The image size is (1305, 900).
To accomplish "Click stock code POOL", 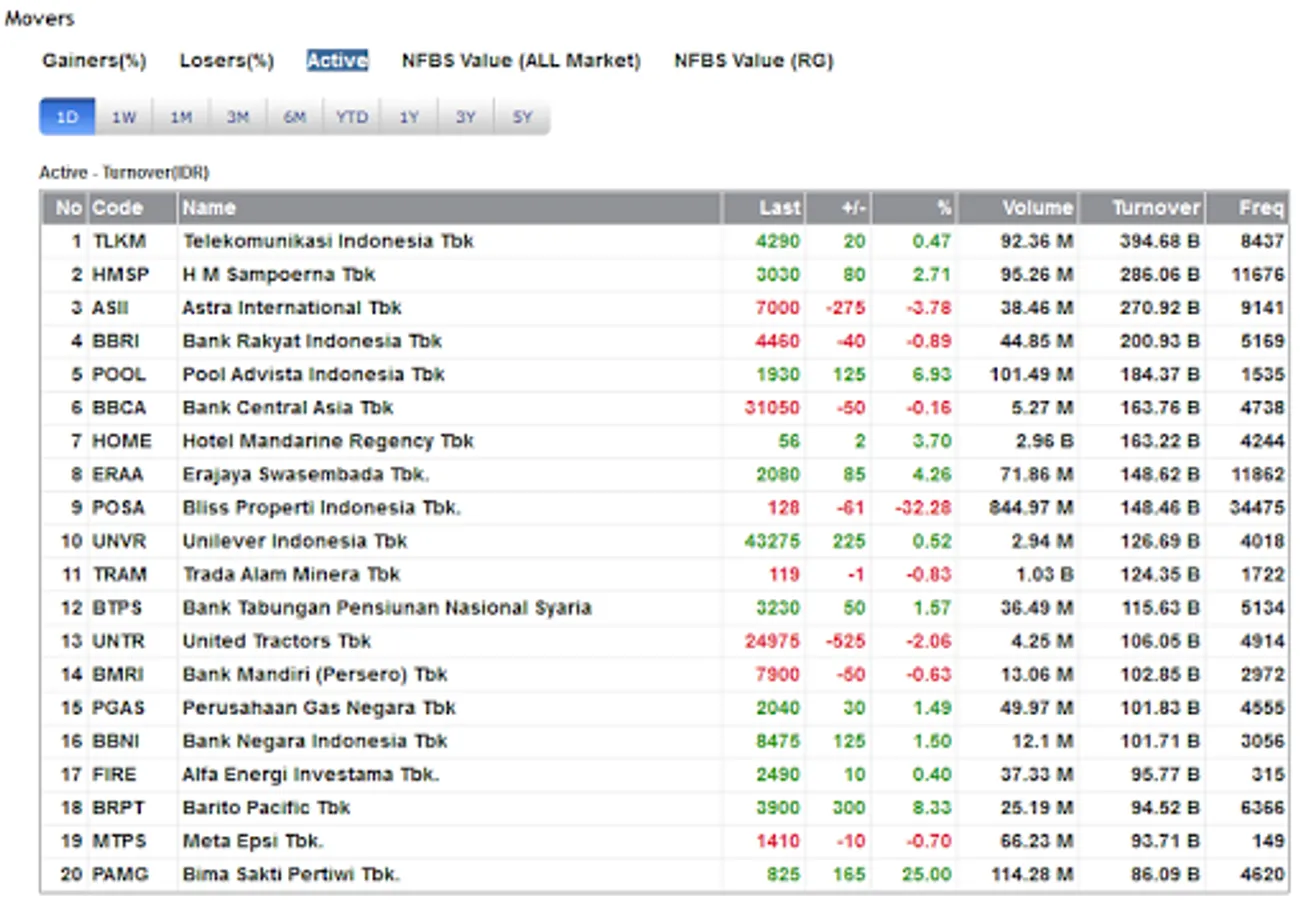I will click(x=119, y=374).
